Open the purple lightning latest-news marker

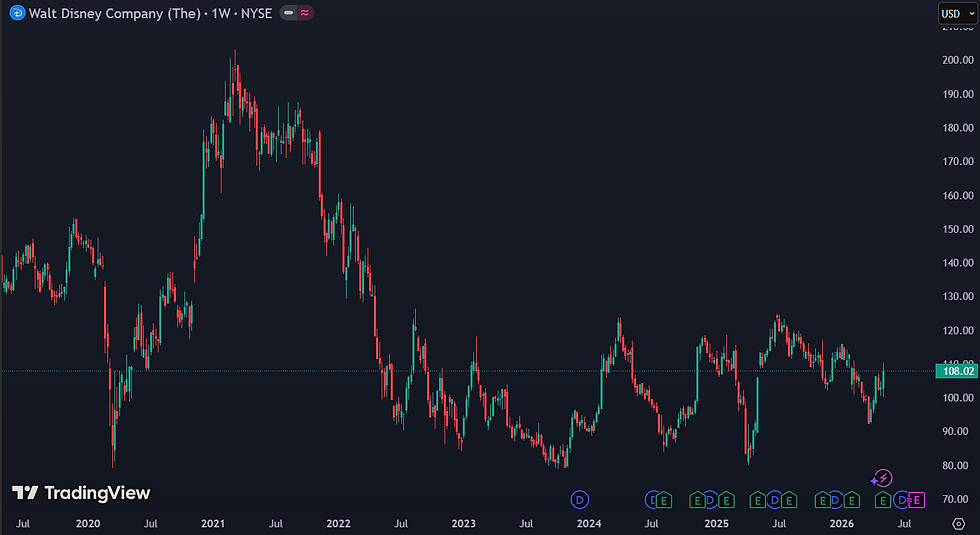882,479
